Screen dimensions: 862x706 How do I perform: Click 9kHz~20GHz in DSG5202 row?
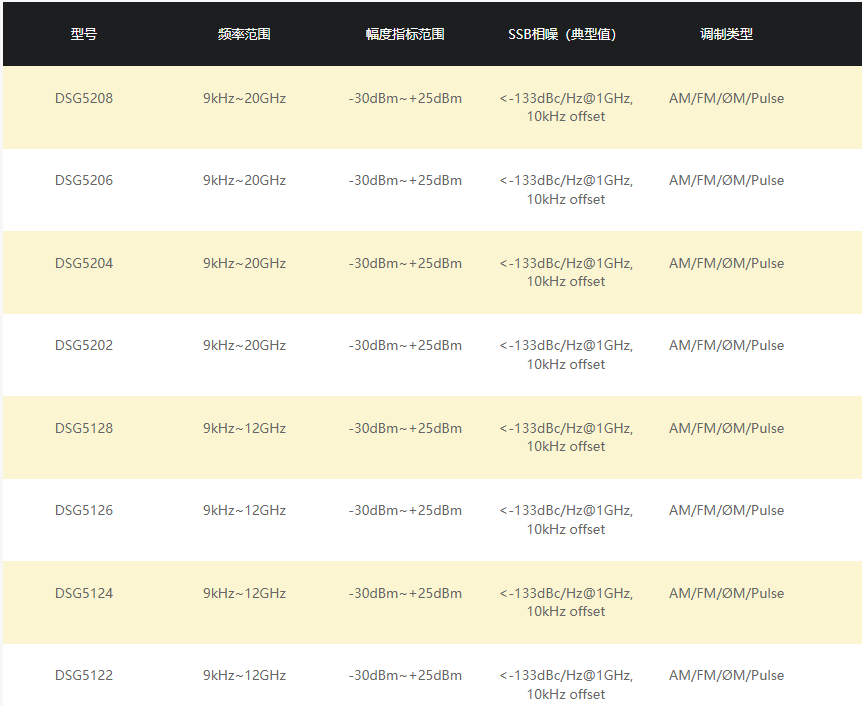pos(244,345)
